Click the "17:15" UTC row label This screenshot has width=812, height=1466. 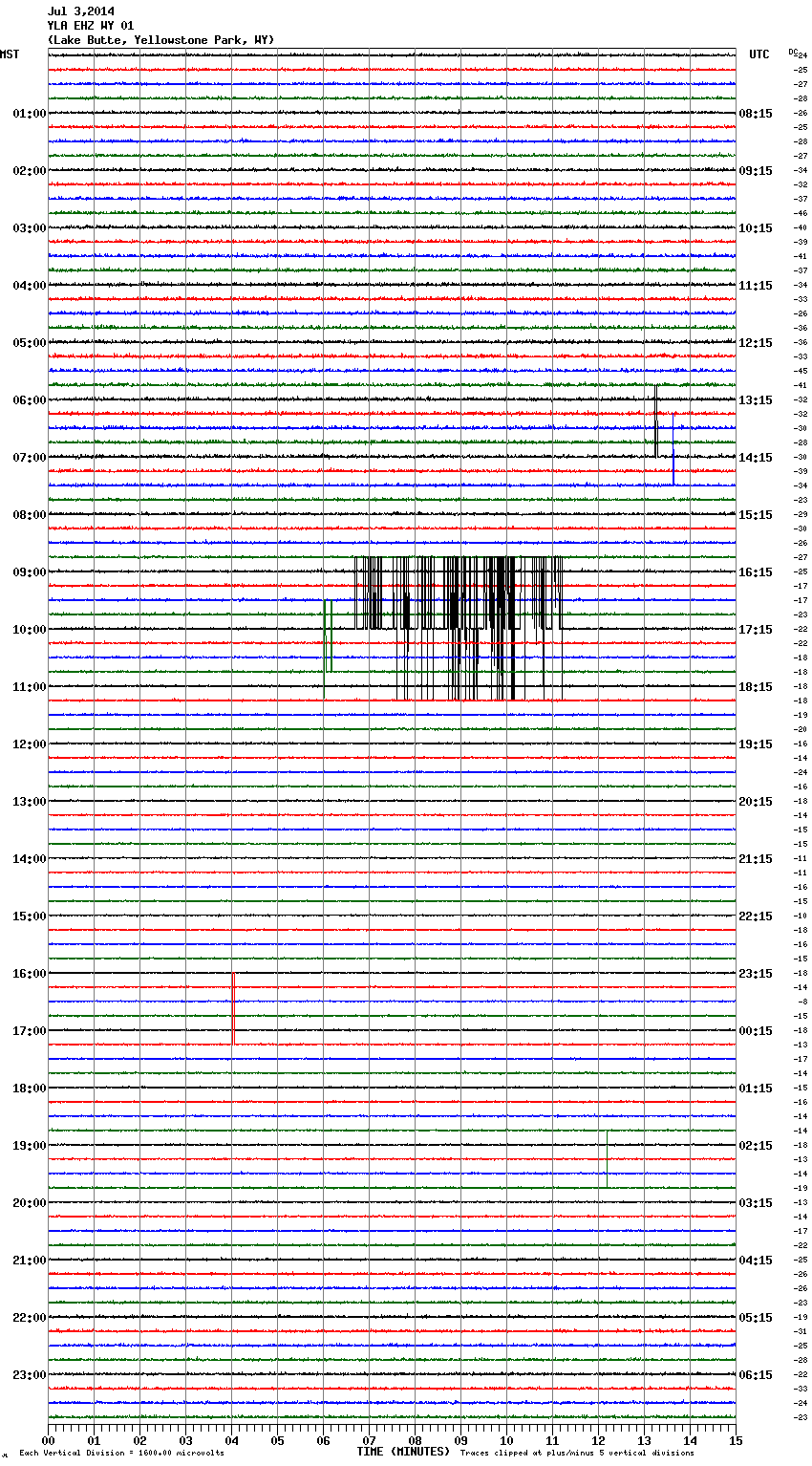756,630
